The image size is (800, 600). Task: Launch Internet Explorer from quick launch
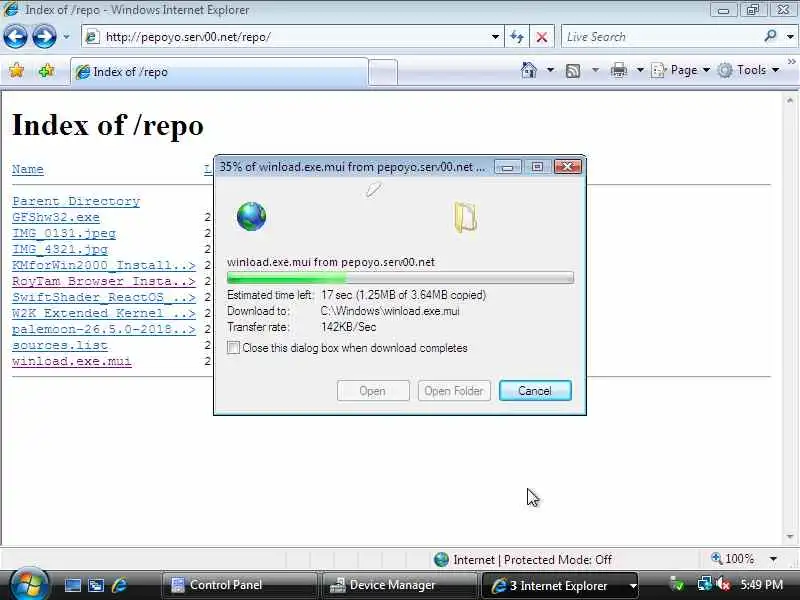[119, 585]
